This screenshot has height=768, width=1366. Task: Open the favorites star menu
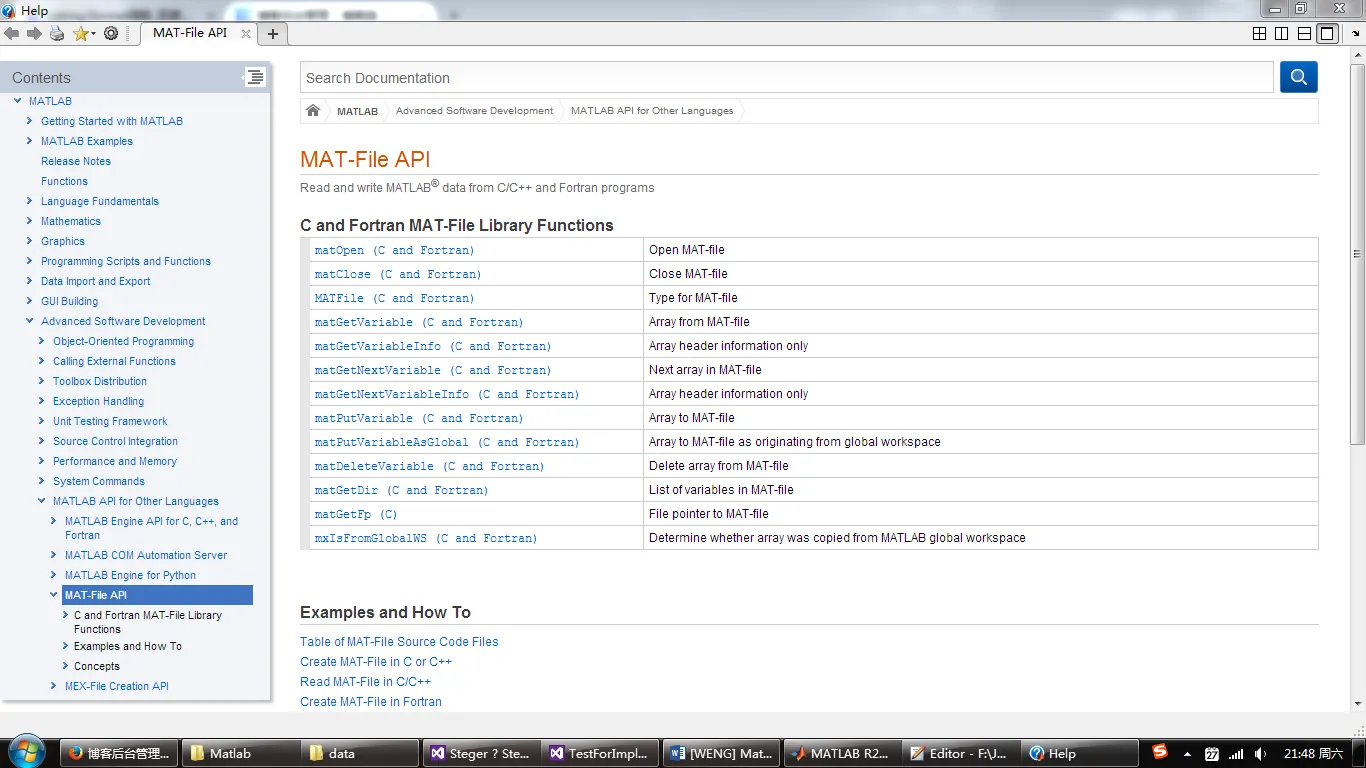point(84,33)
